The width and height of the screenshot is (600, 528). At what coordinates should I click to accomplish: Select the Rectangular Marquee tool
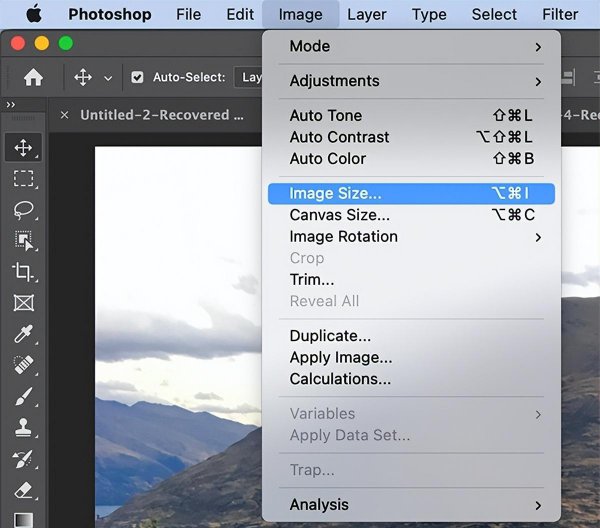coord(24,179)
